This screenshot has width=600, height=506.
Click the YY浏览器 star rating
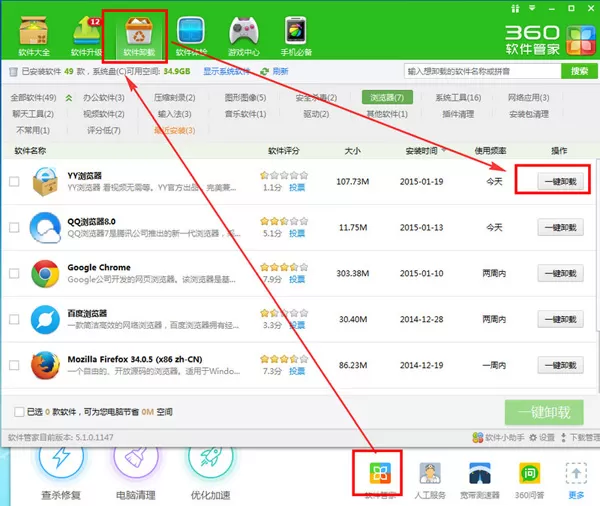click(284, 175)
